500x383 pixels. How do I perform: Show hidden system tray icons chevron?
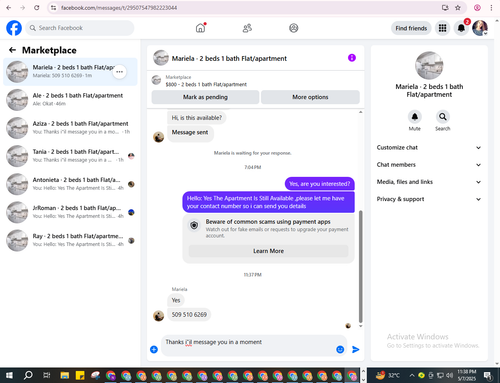[x=412, y=376]
